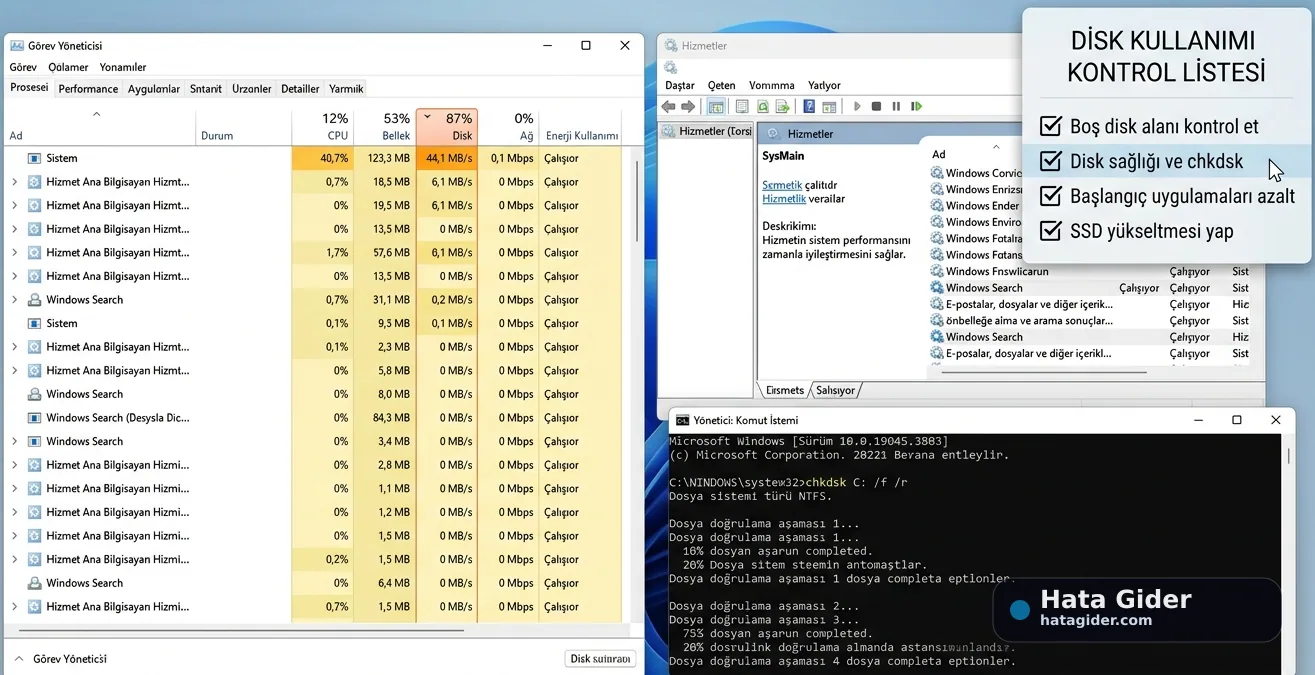Sort by the Bellek 53% column header

(384, 126)
